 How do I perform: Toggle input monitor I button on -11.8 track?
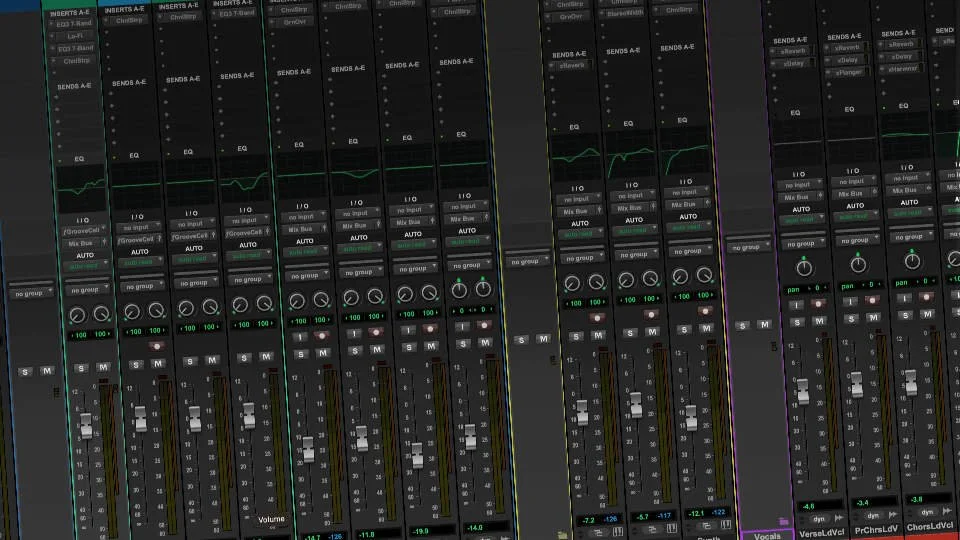click(354, 334)
